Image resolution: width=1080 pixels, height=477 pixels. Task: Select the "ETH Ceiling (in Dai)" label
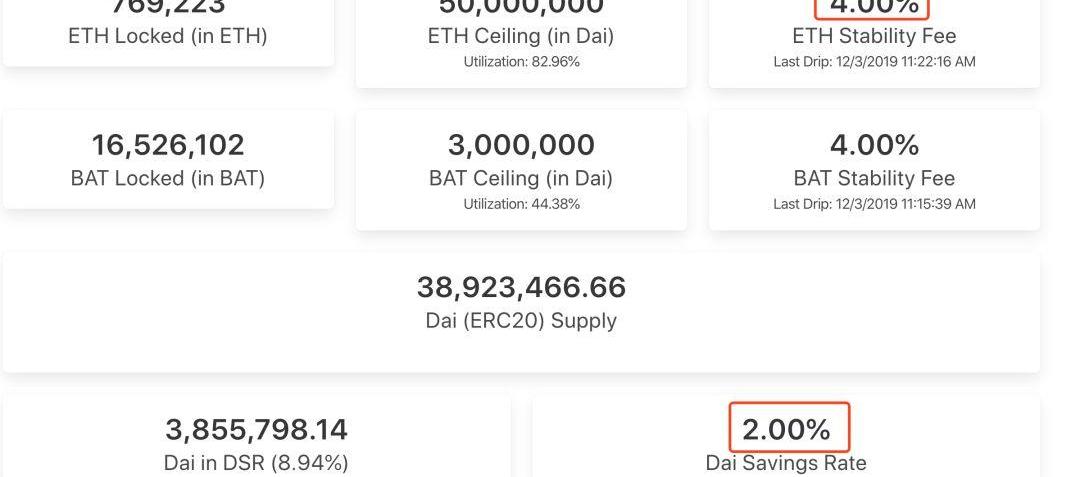(x=521, y=36)
